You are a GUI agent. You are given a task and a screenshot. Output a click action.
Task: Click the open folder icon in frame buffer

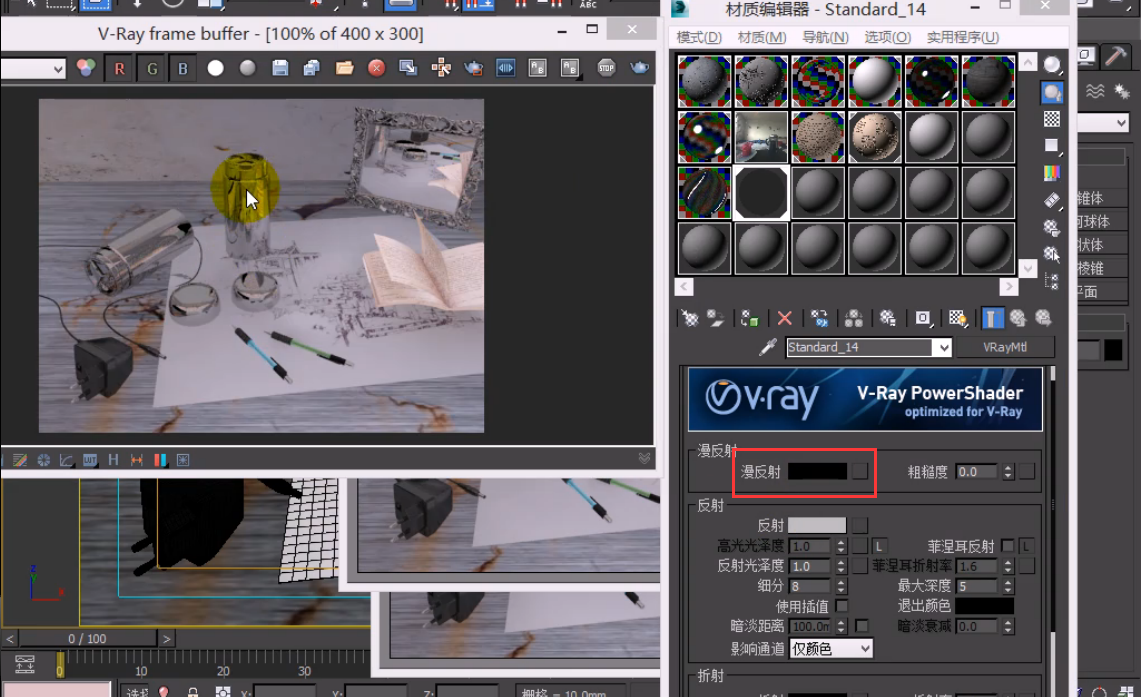click(345, 68)
